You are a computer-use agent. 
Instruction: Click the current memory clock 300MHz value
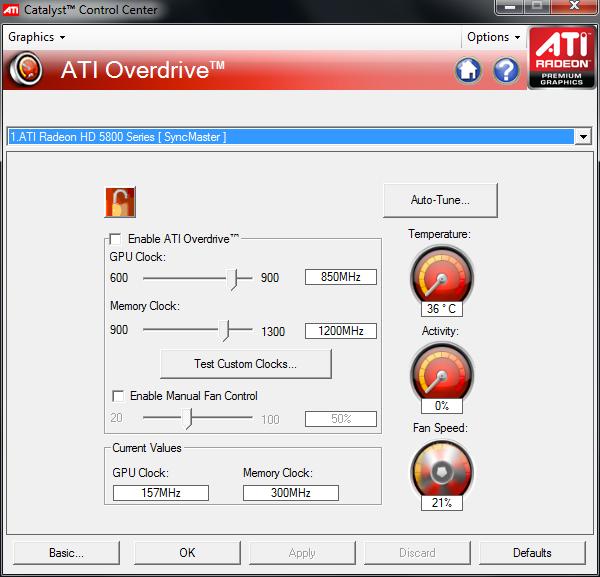point(291,492)
